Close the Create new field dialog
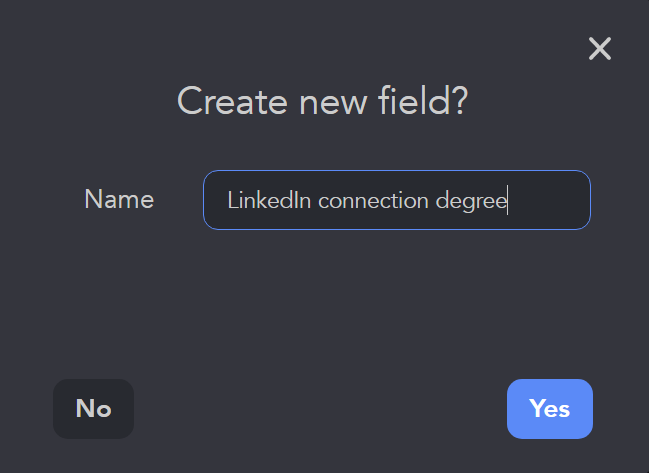 (x=599, y=48)
